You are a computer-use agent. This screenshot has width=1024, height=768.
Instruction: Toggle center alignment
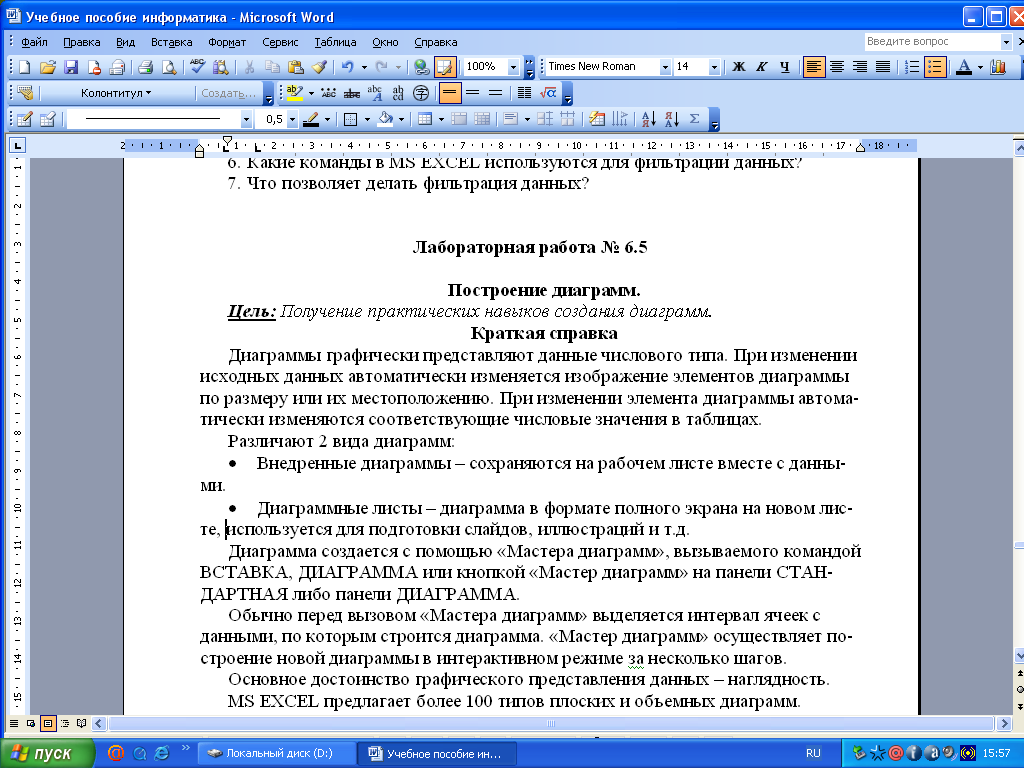(837, 67)
